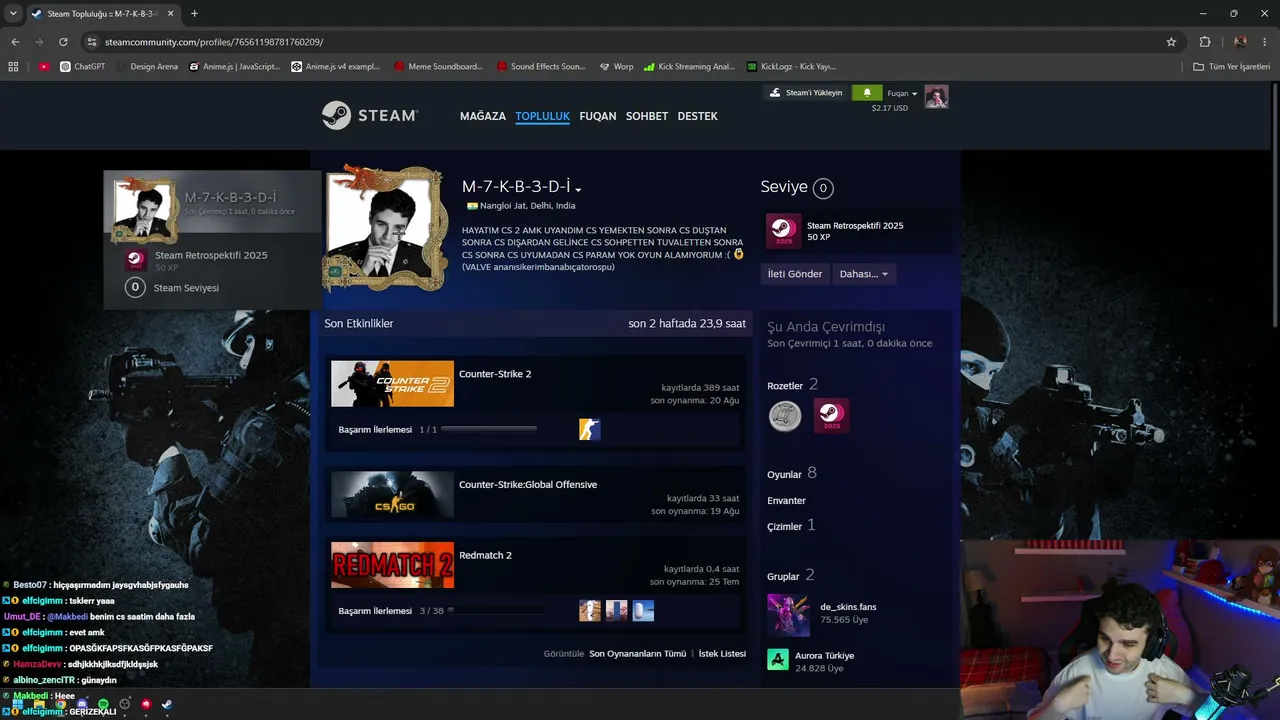Viewport: 1280px width, 720px height.
Task: Open Spotify from the taskbar
Action: 103,705
